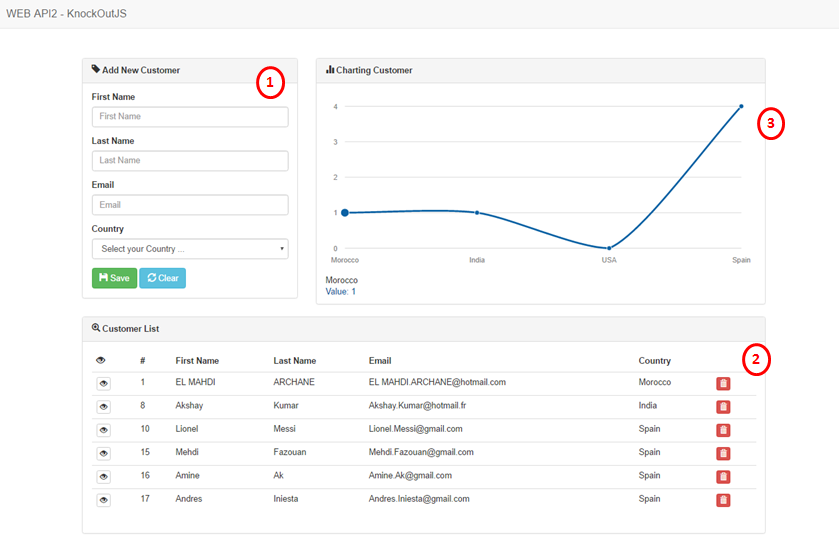This screenshot has width=839, height=555.
Task: Click the green Save button
Action: click(114, 278)
